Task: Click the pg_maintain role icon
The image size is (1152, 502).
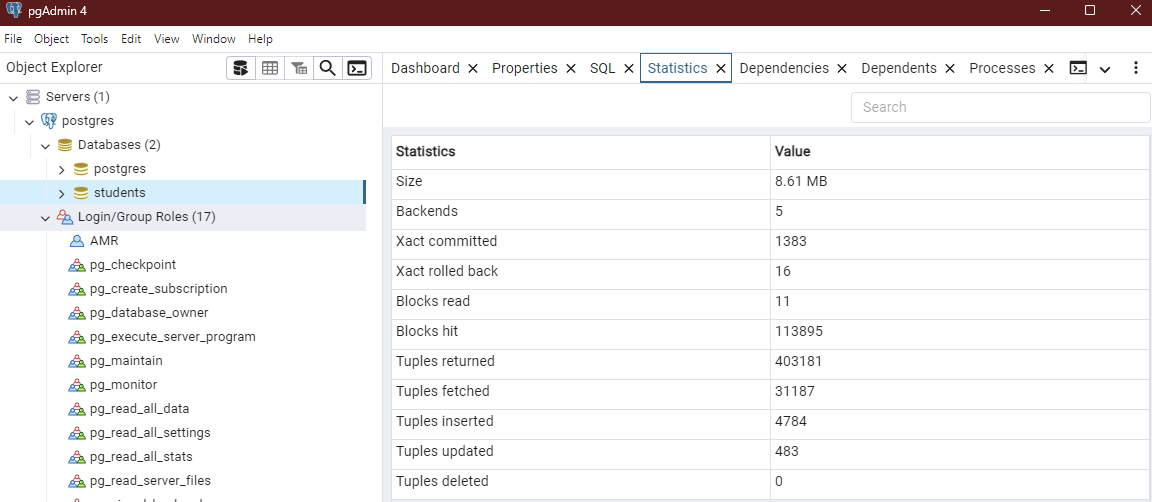Action: (77, 362)
